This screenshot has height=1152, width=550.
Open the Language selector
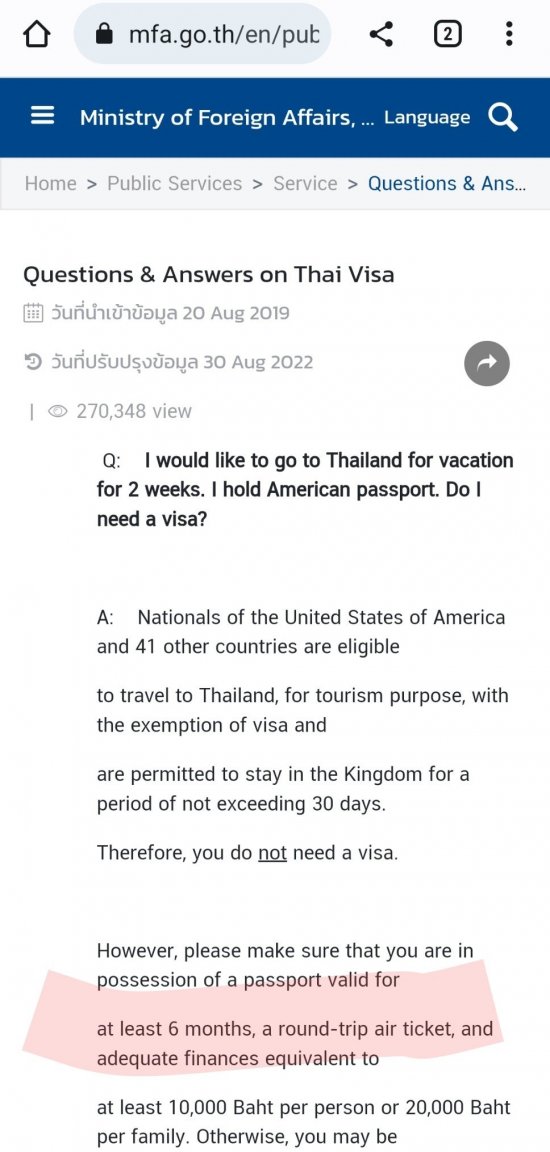(427, 118)
